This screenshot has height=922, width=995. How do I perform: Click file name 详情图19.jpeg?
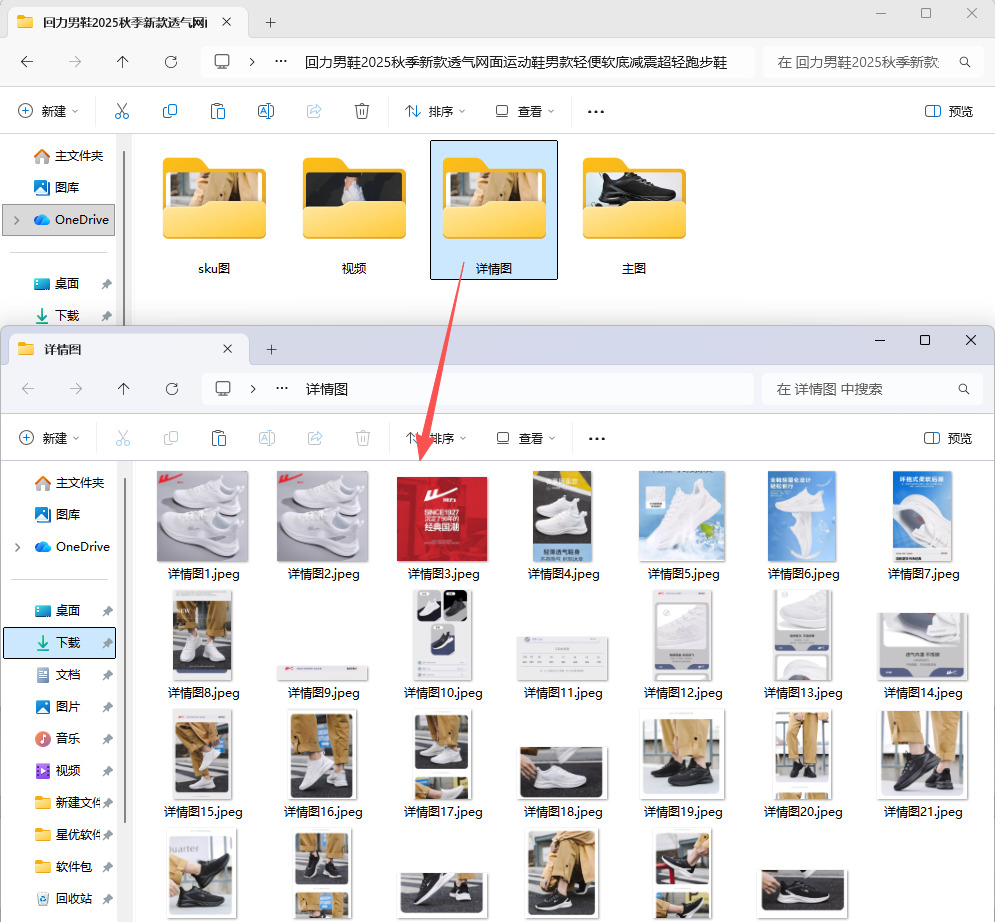click(x=683, y=812)
